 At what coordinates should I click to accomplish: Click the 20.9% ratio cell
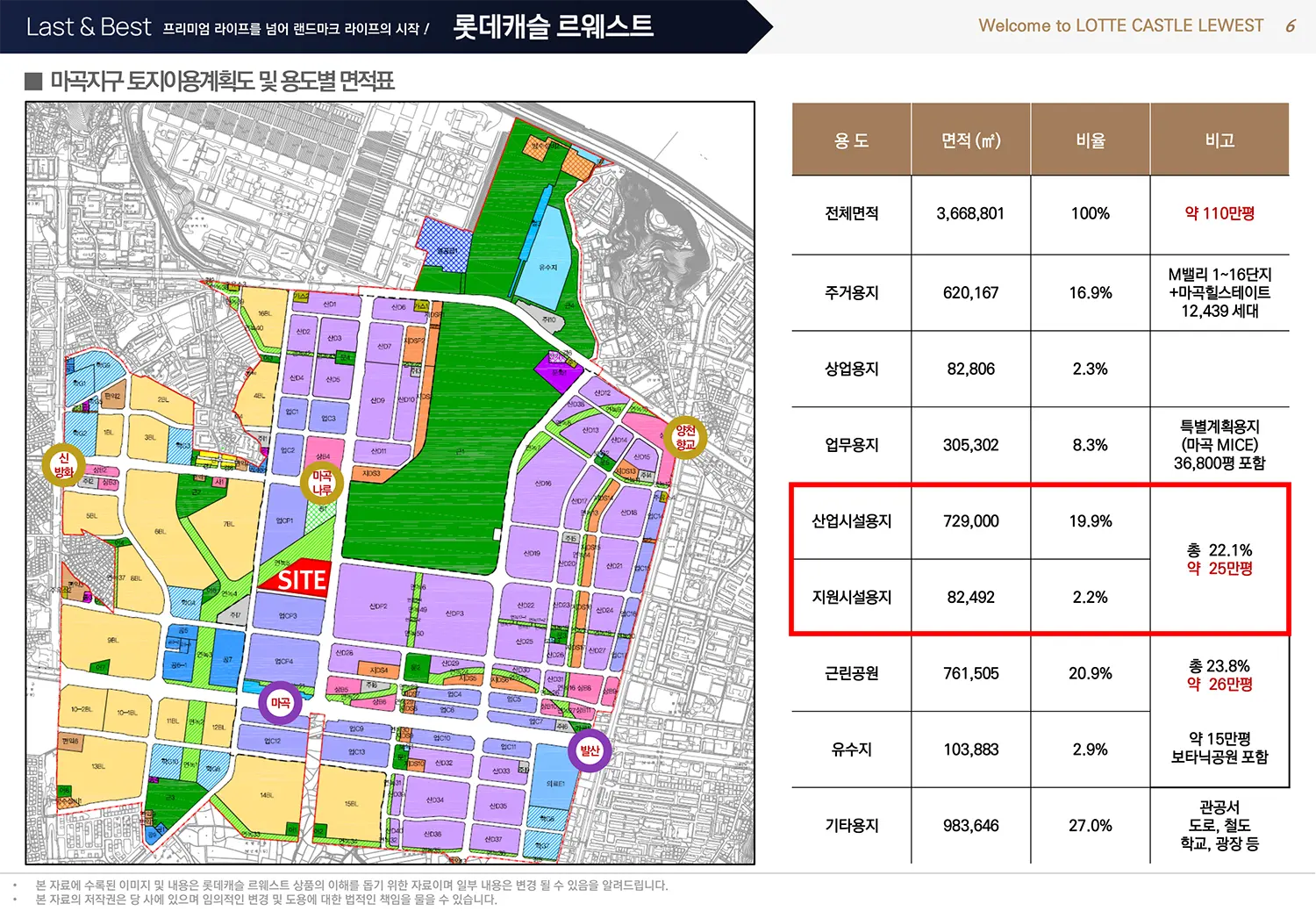coord(1091,673)
